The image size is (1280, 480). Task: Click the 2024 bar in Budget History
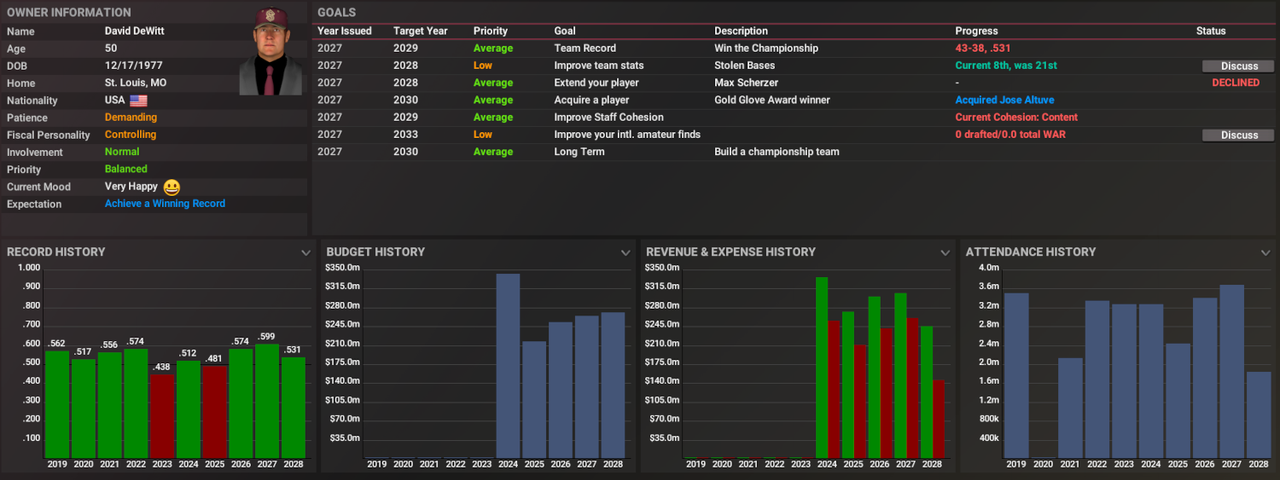coord(508,365)
